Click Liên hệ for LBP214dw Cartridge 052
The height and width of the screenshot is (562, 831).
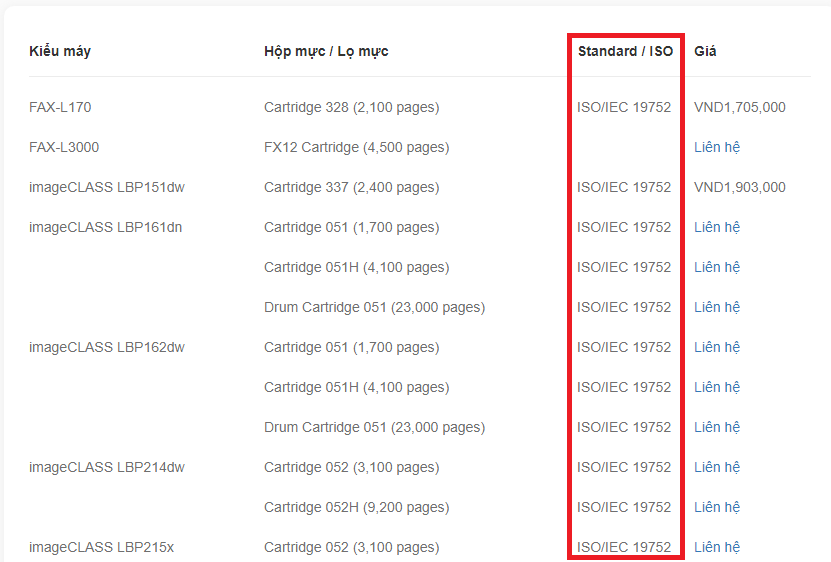[717, 468]
